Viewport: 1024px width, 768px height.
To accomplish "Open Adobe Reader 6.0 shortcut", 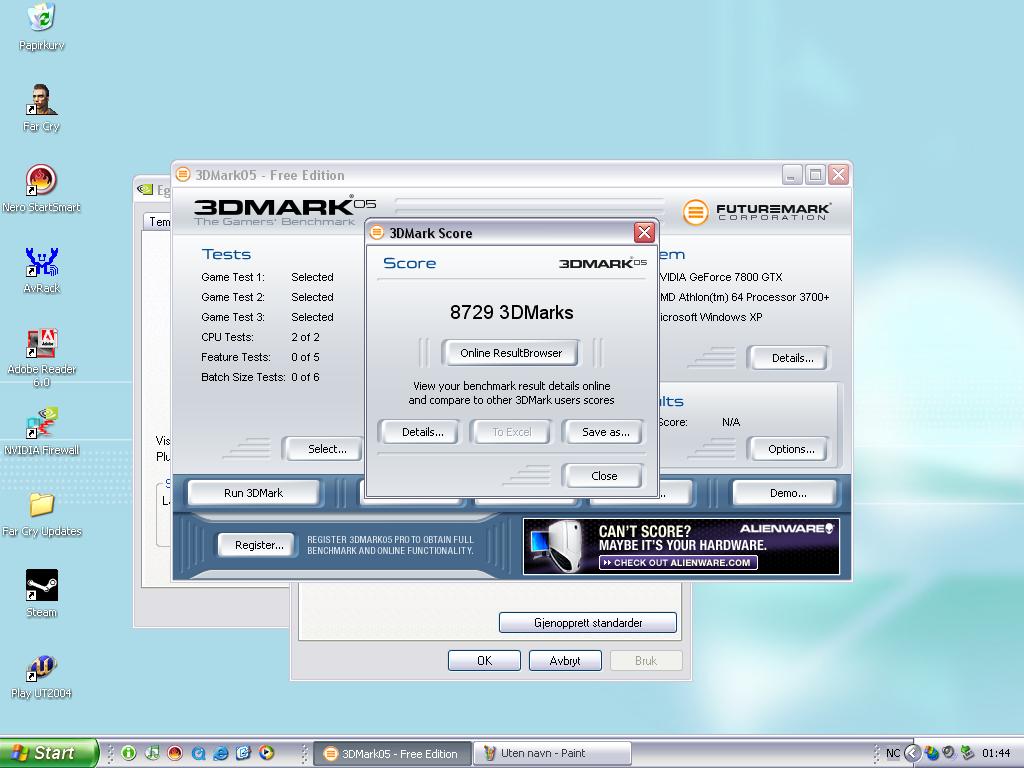I will click(41, 357).
